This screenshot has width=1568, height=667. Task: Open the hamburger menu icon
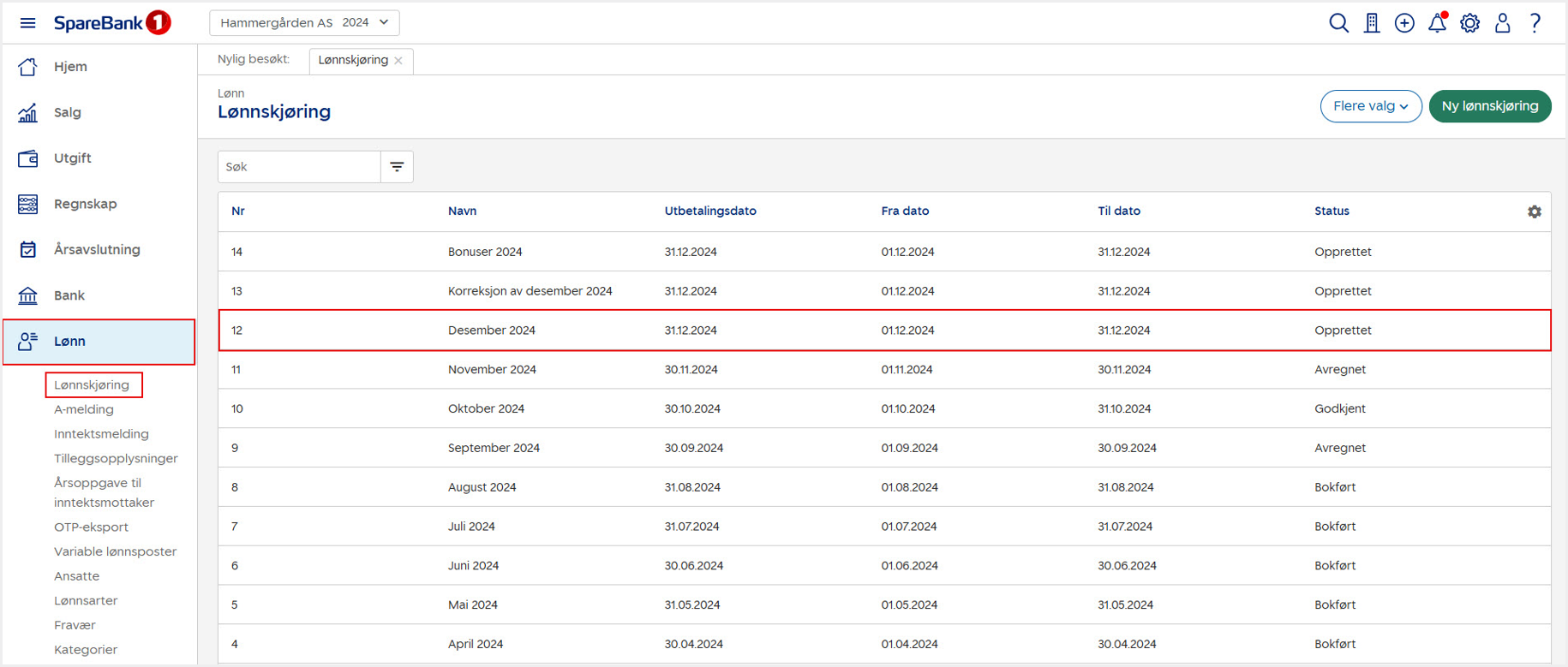[x=27, y=23]
